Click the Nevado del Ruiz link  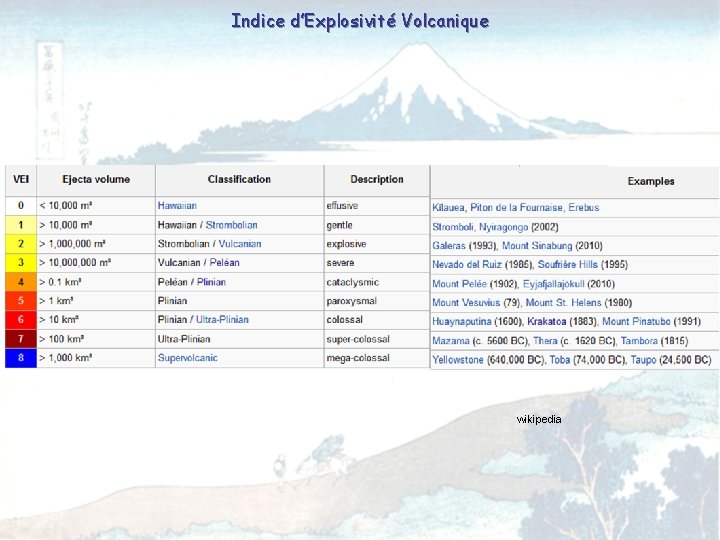(467, 264)
